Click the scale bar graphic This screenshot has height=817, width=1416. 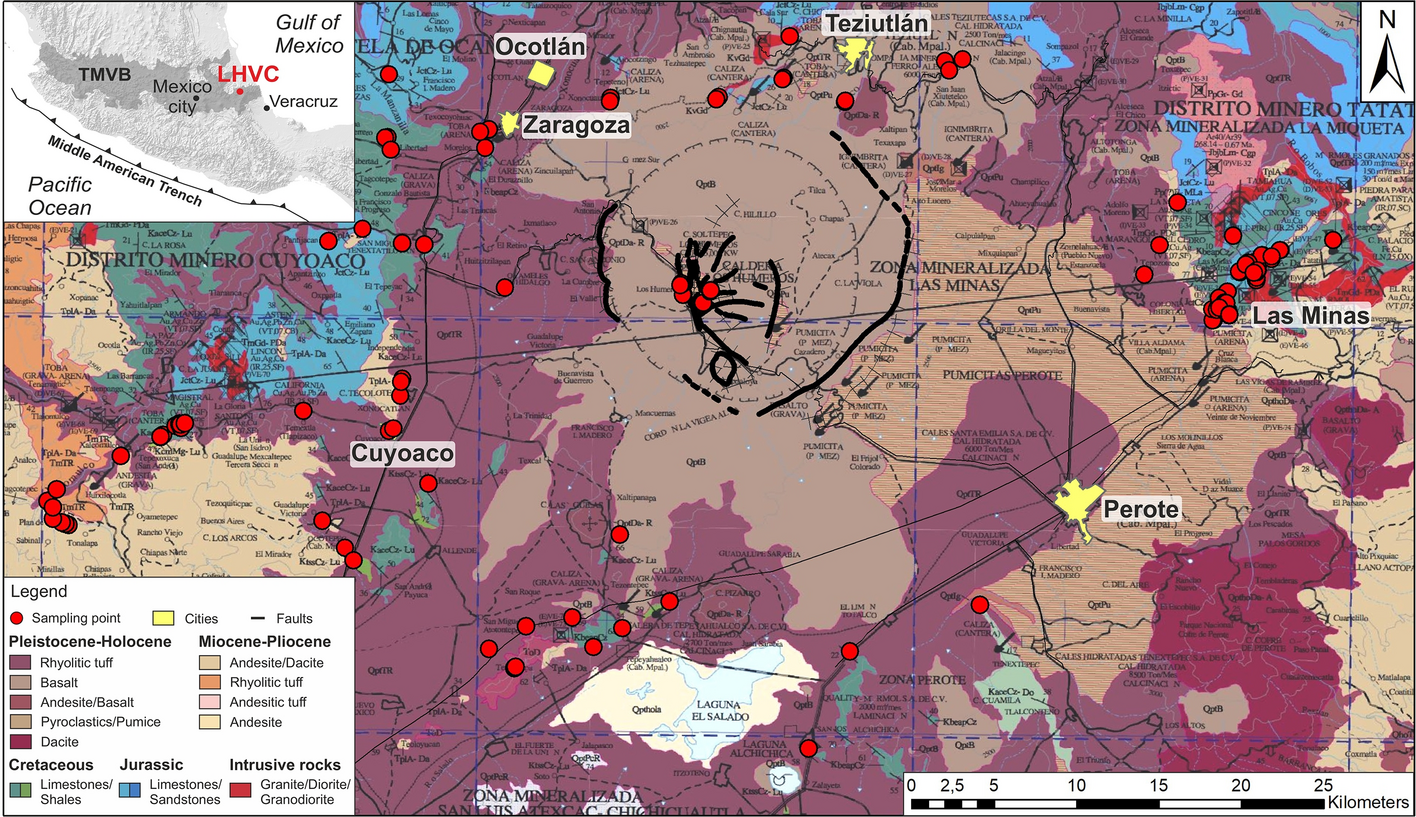tap(1117, 804)
